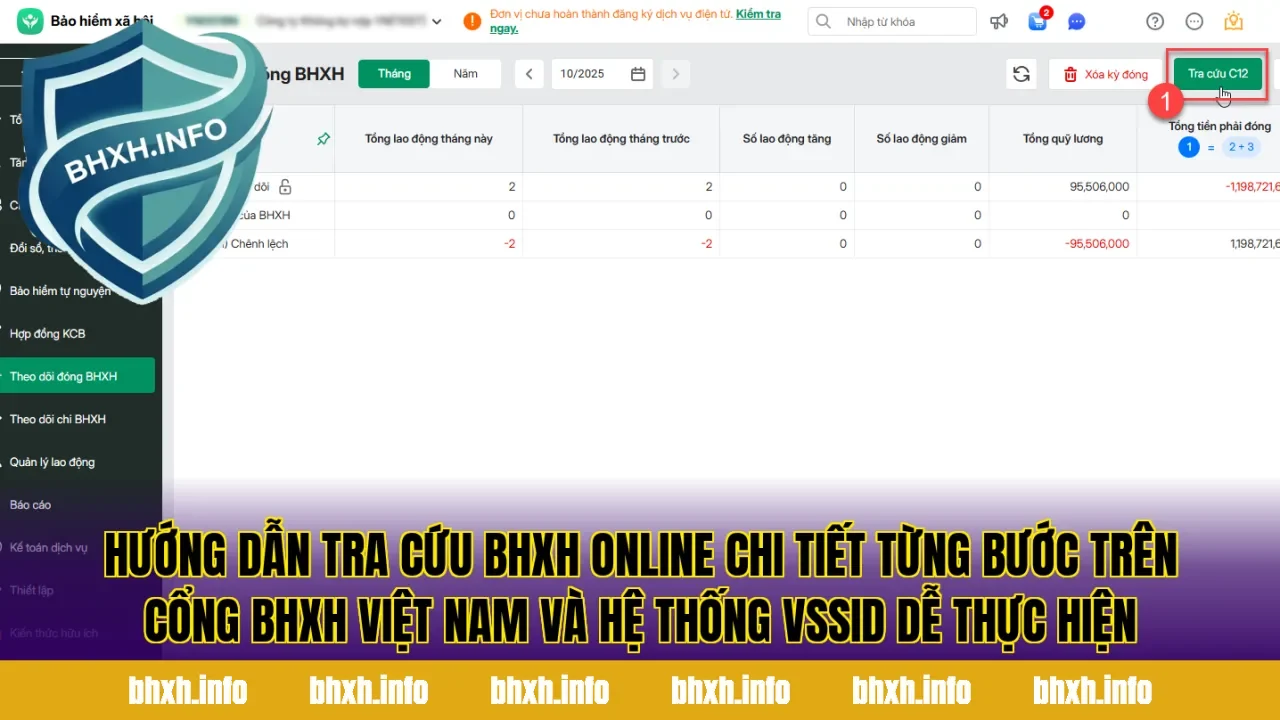Viewport: 1280px width, 720px height.
Task: Go to the previous month arrow
Action: pyautogui.click(x=529, y=74)
